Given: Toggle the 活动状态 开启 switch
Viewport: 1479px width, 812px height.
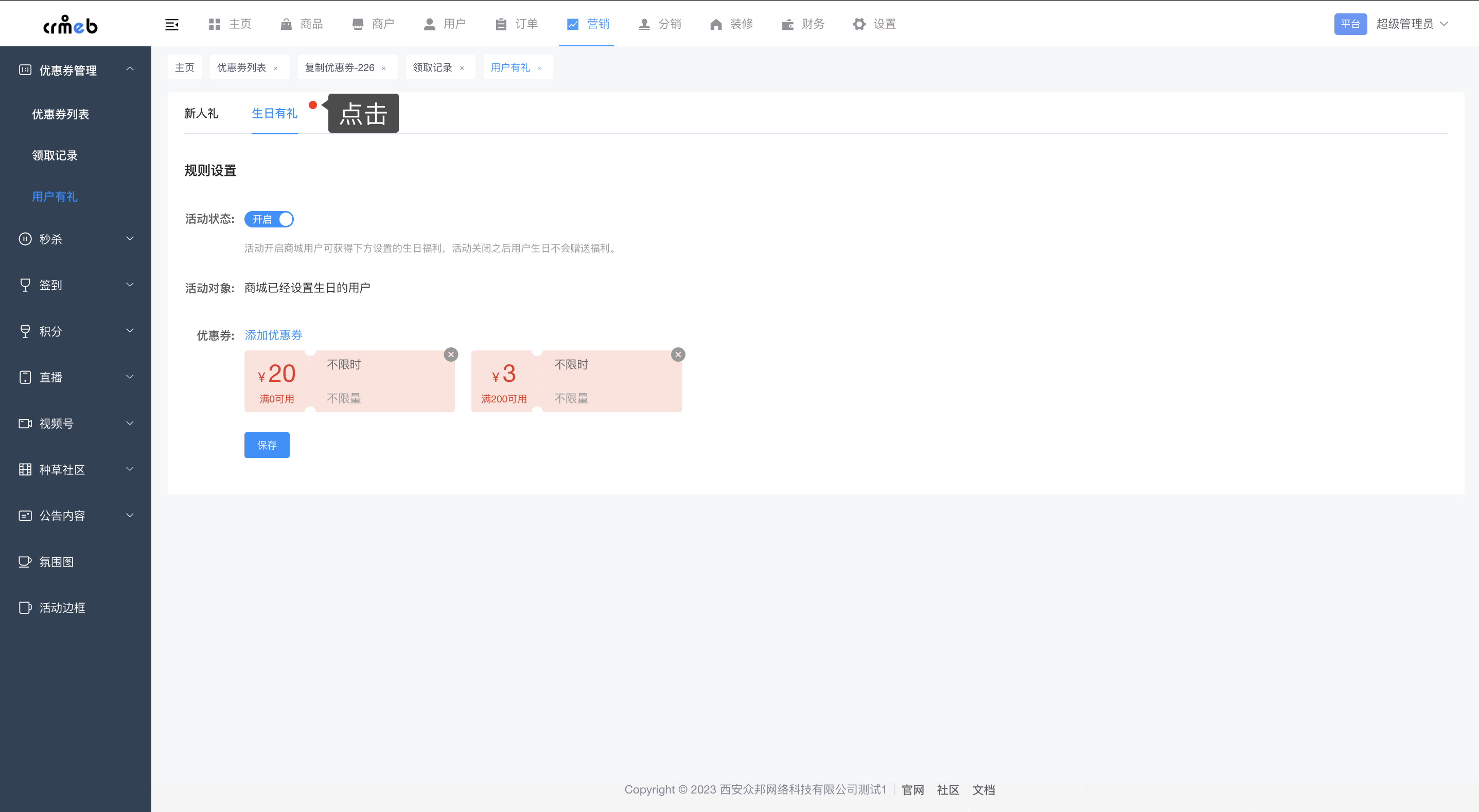Looking at the screenshot, I should 269,219.
